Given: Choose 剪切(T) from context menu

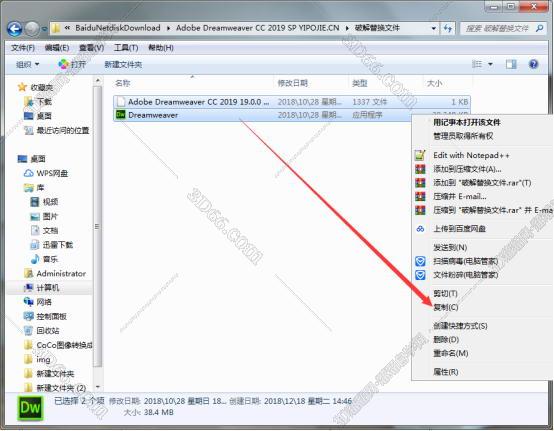Looking at the screenshot, I should [446, 294].
